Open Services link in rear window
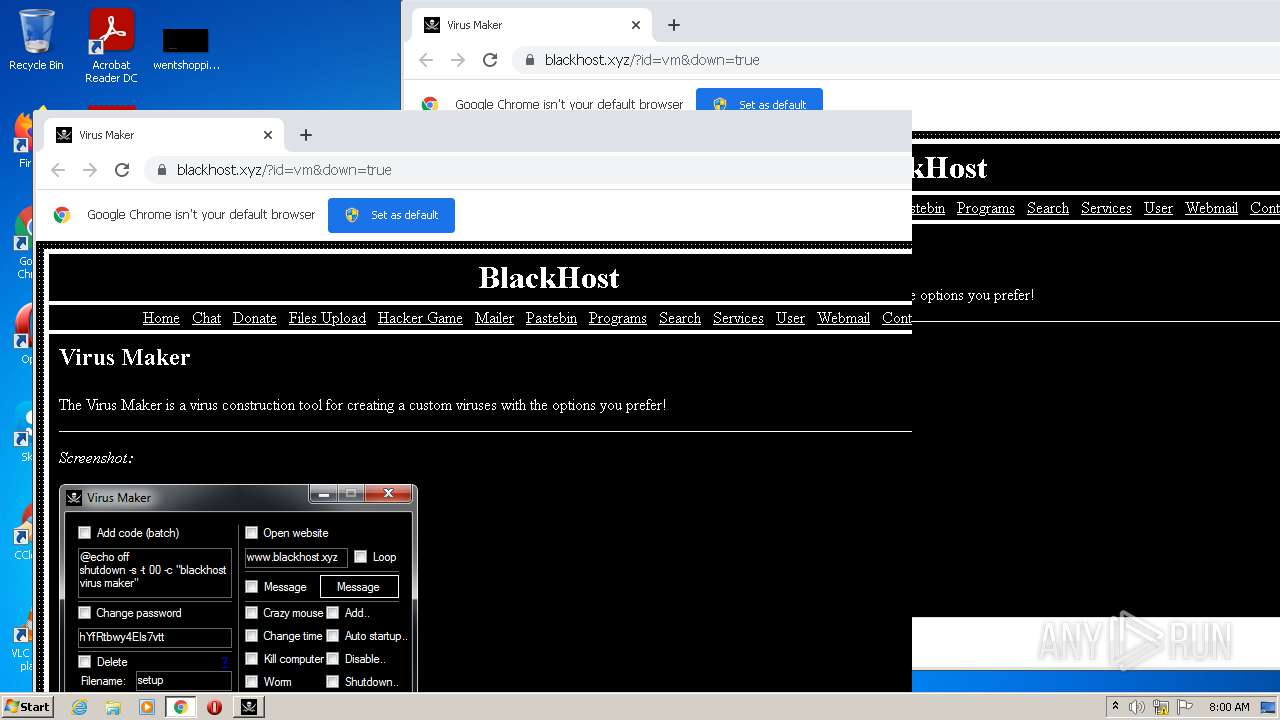The image size is (1280, 720). coord(1106,208)
